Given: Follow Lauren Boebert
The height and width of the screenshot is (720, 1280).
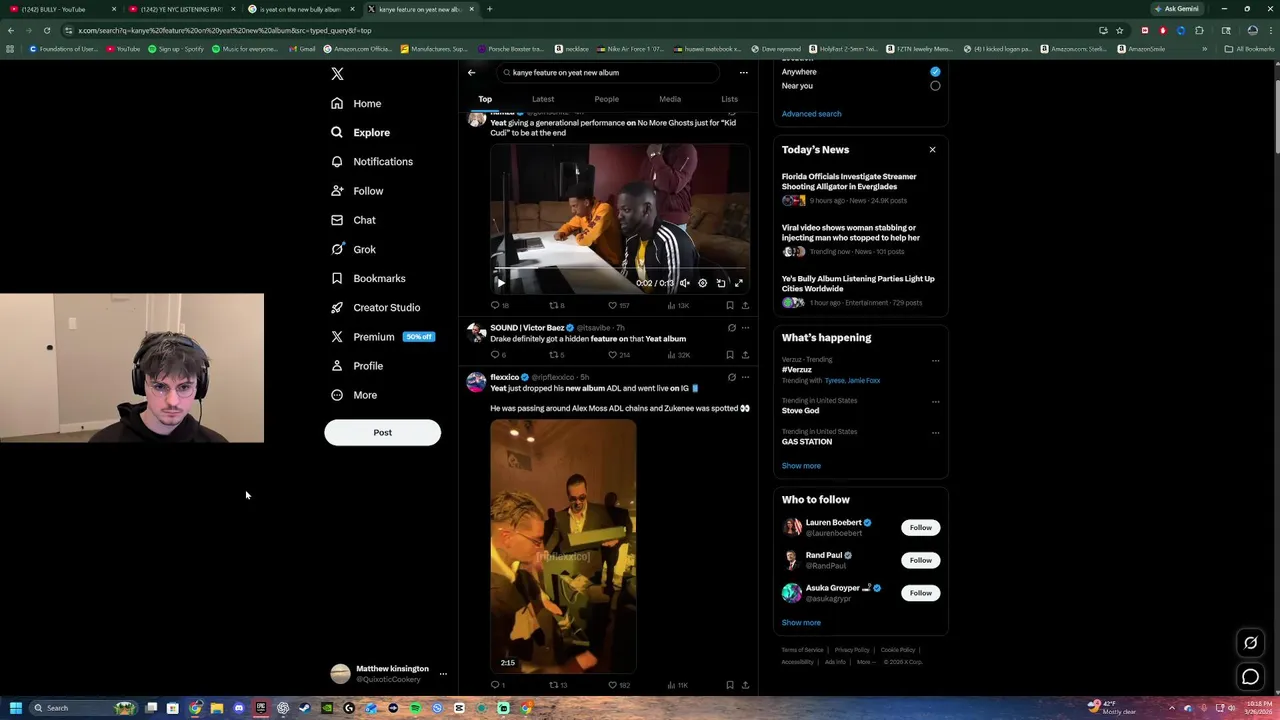Looking at the screenshot, I should (920, 527).
